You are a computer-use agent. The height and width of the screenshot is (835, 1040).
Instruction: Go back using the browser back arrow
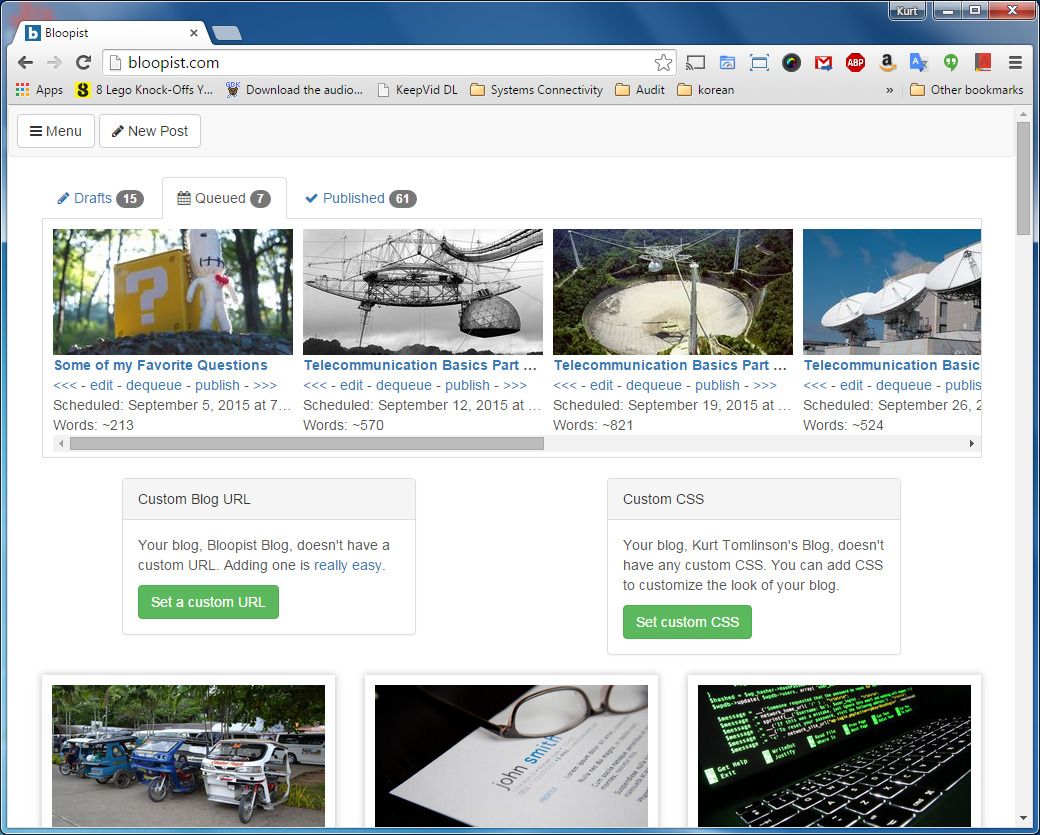pyautogui.click(x=24, y=61)
